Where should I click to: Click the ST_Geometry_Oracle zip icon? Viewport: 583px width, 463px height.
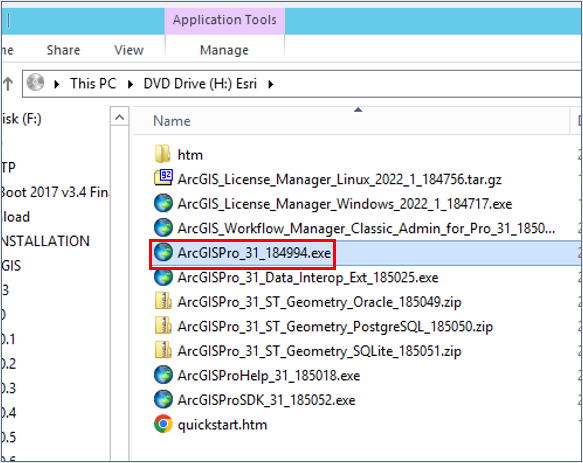(x=163, y=301)
